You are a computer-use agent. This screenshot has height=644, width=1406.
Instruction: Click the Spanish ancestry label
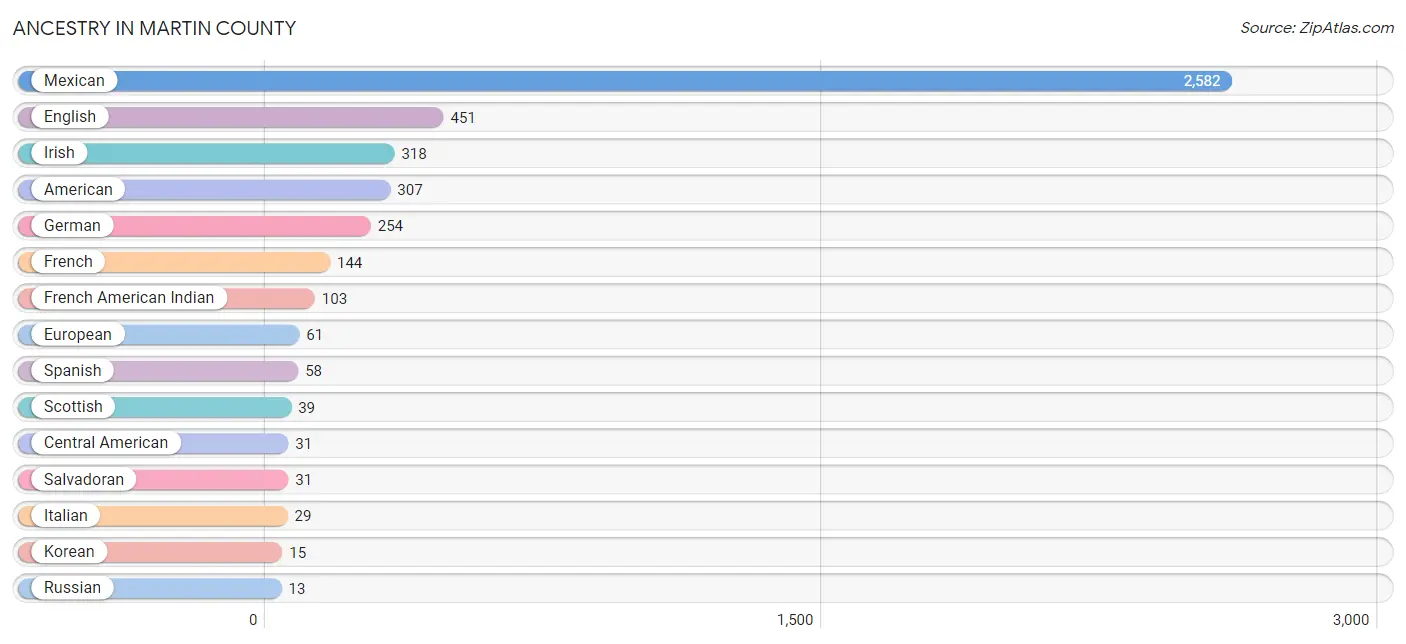73,370
